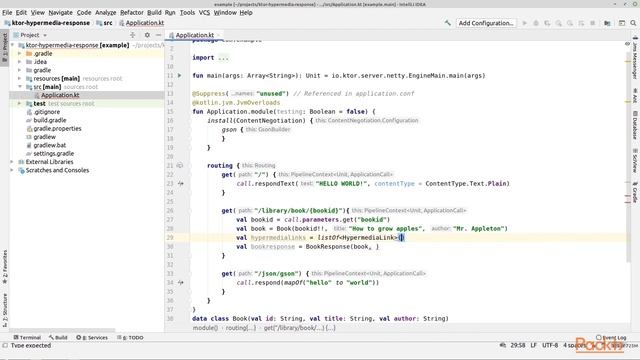The width and height of the screenshot is (640, 360).
Task: Open the Event Log
Action: coord(611,338)
